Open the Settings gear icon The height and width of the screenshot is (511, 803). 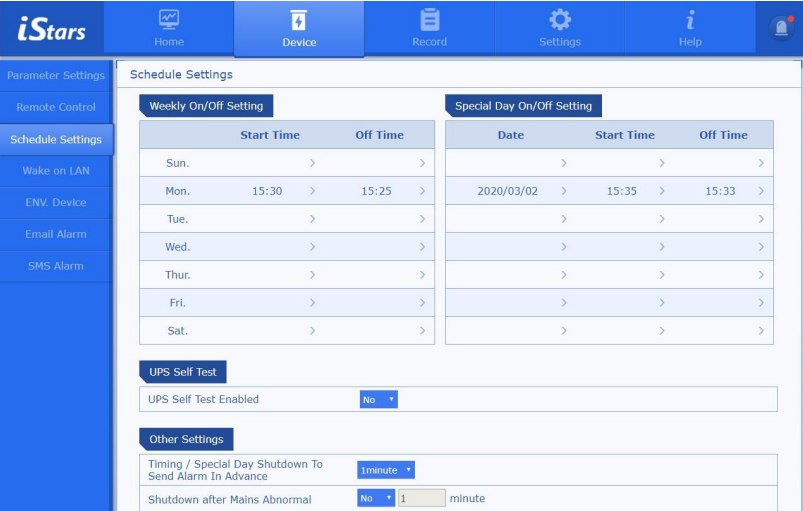(x=560, y=20)
